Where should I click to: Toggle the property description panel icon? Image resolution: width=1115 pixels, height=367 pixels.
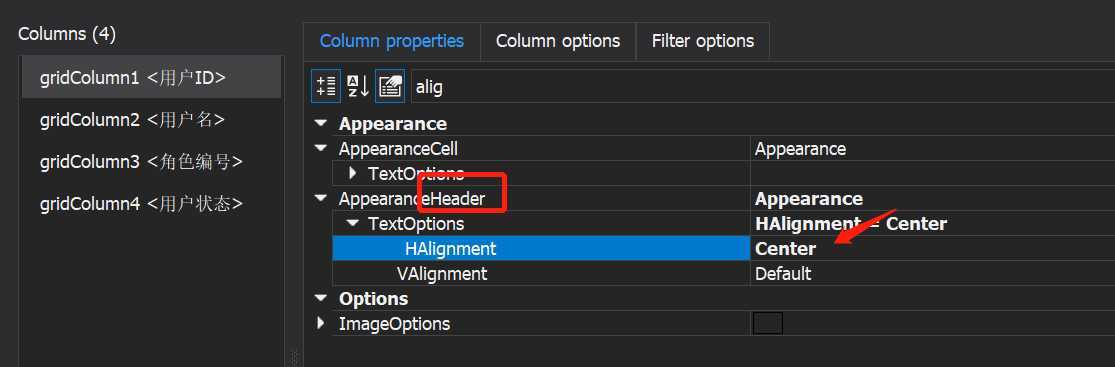pos(390,86)
